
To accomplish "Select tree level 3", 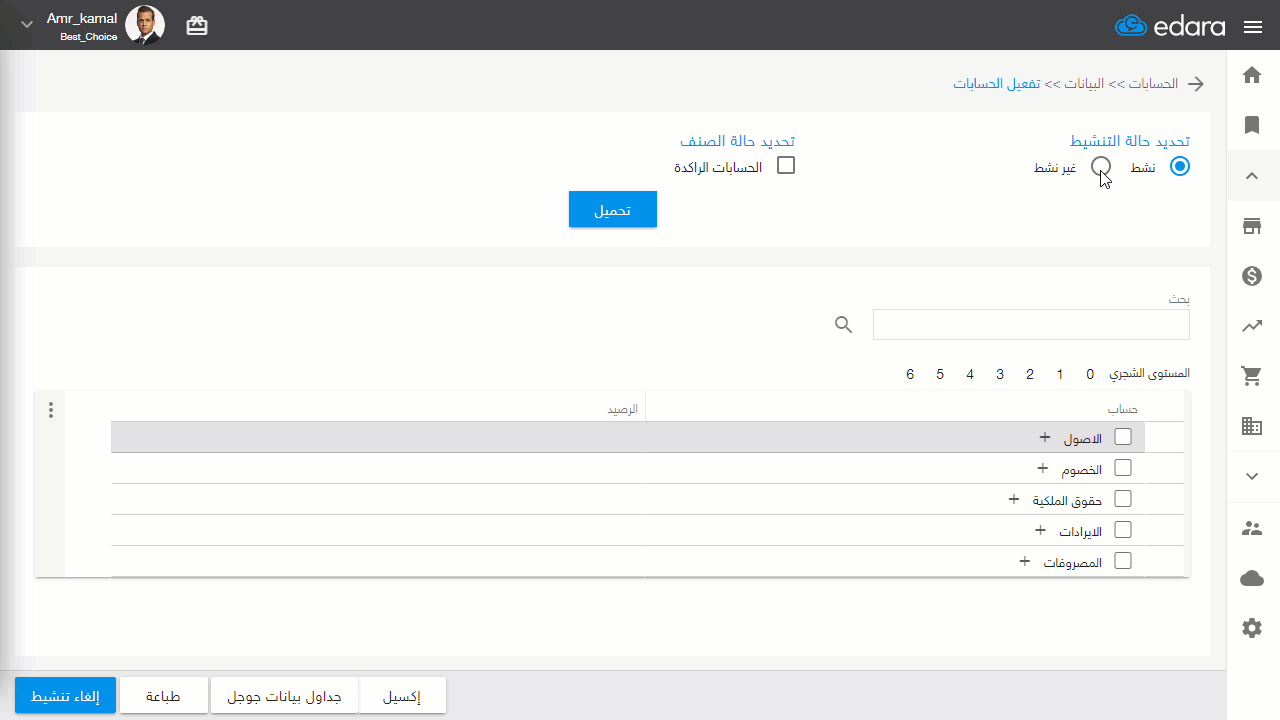I will click(x=1000, y=374).
